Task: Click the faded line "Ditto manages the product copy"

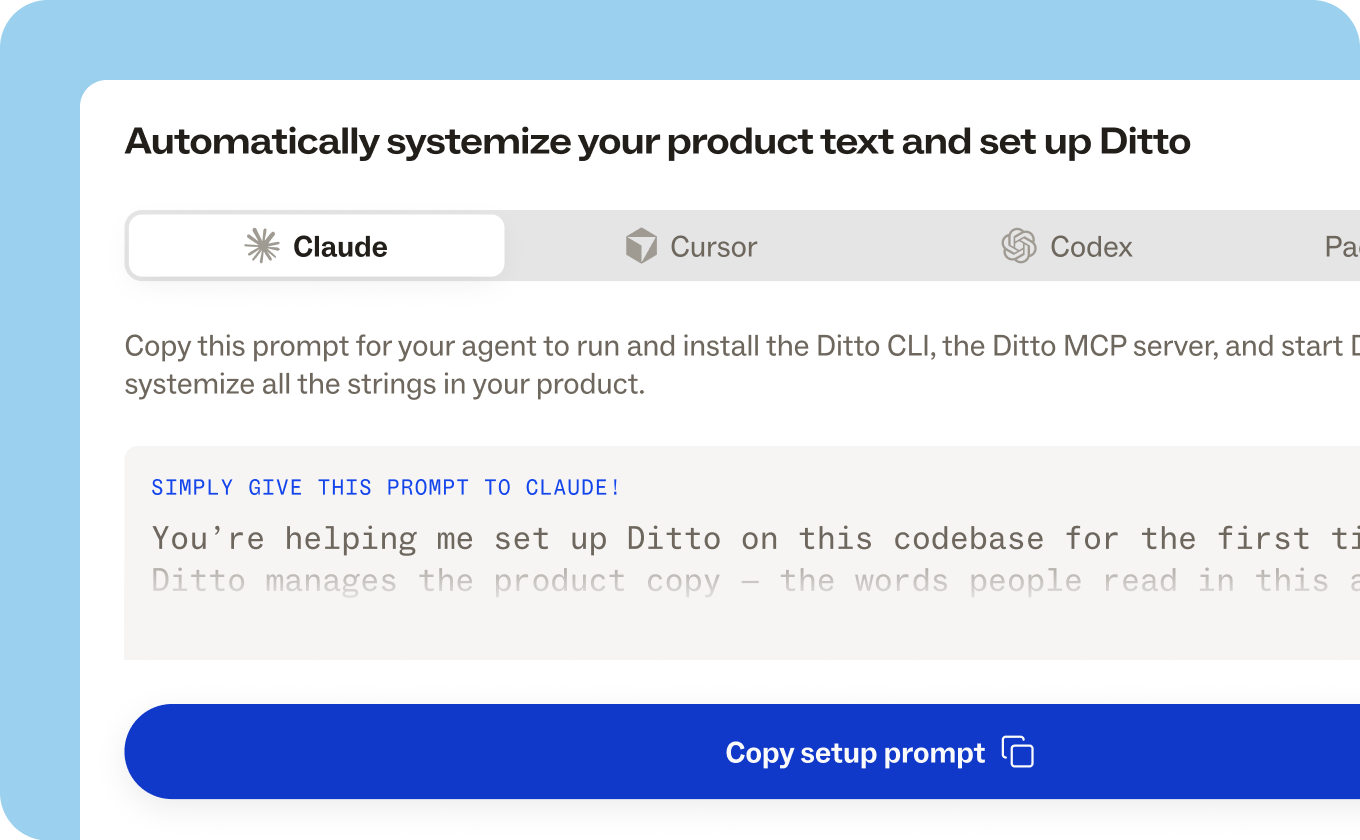Action: pyautogui.click(x=436, y=581)
